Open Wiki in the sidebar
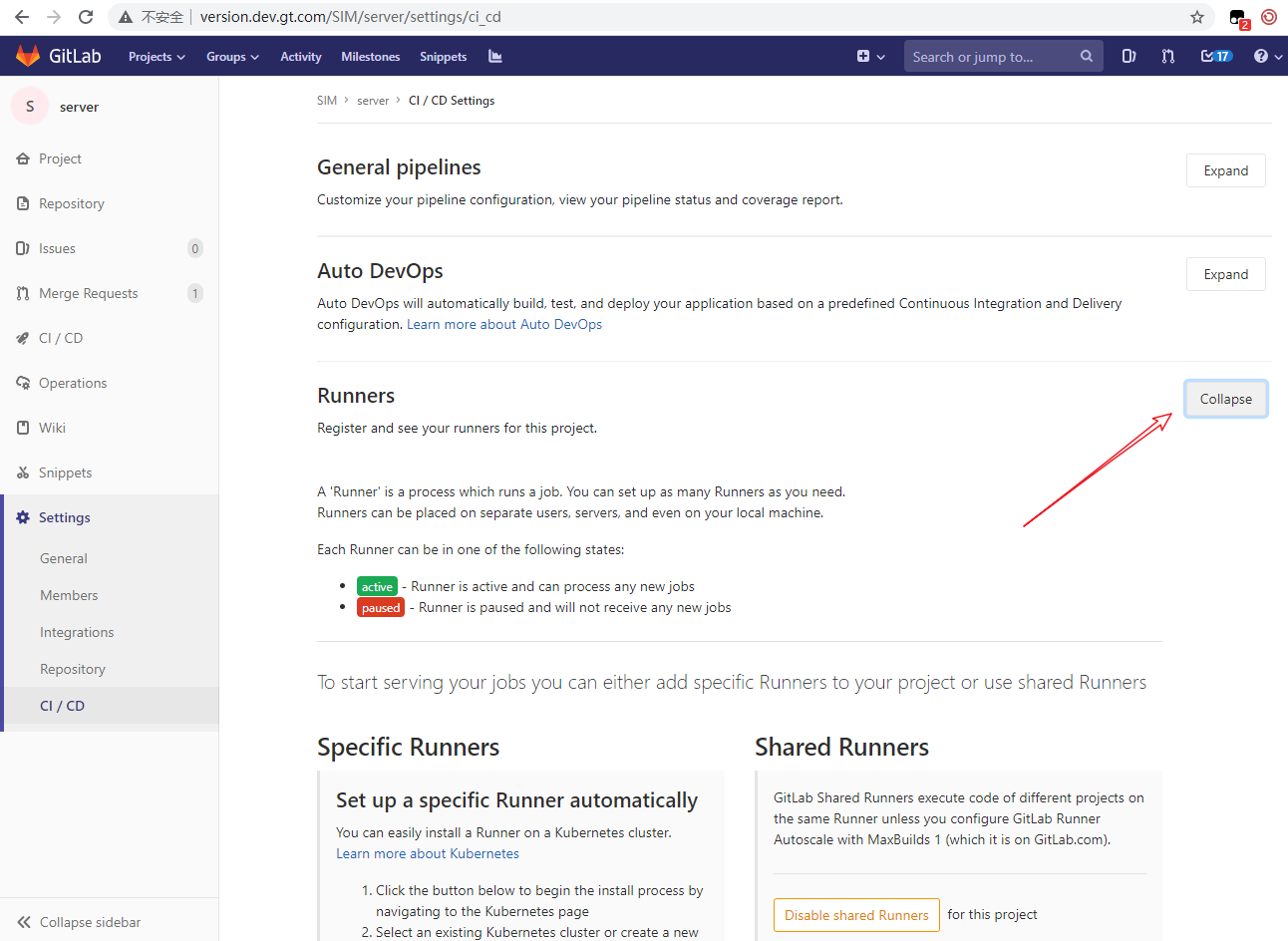The image size is (1288, 941). [52, 428]
